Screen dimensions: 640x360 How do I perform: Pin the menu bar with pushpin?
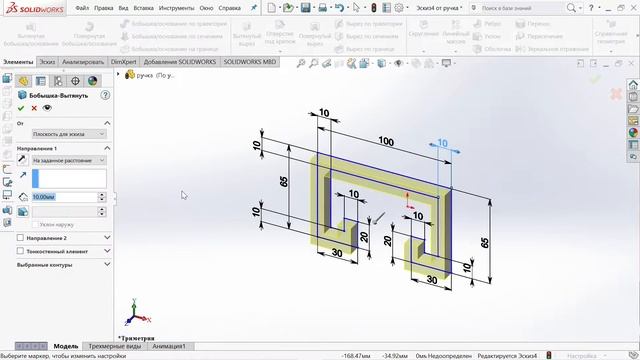click(x=254, y=8)
